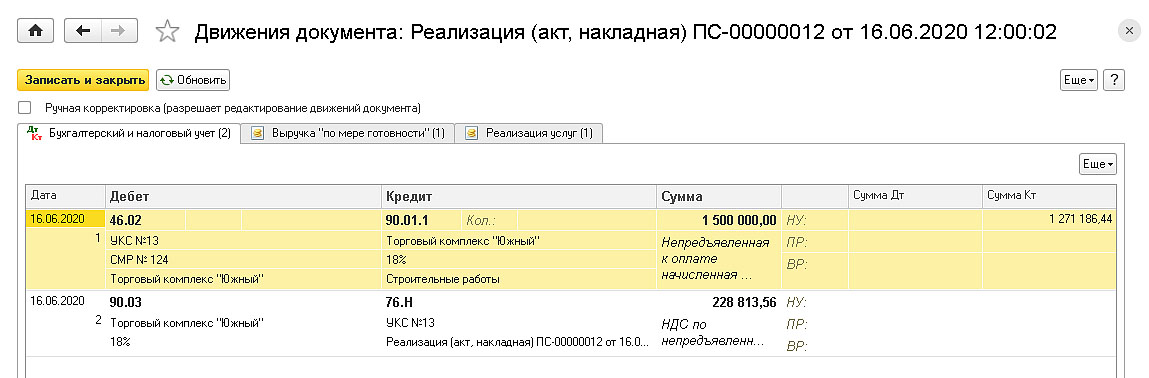Switch to Выручка "по мере готовности" tab
This screenshot has width=1149, height=378.
[348, 133]
